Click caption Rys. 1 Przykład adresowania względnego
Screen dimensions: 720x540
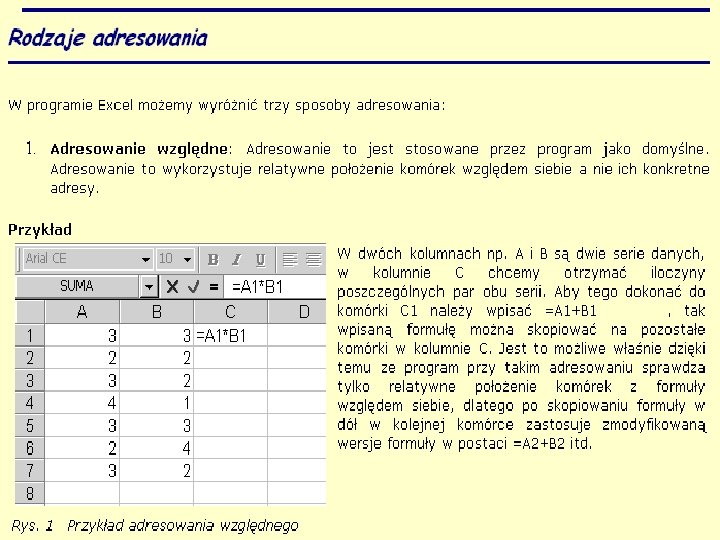[155, 525]
